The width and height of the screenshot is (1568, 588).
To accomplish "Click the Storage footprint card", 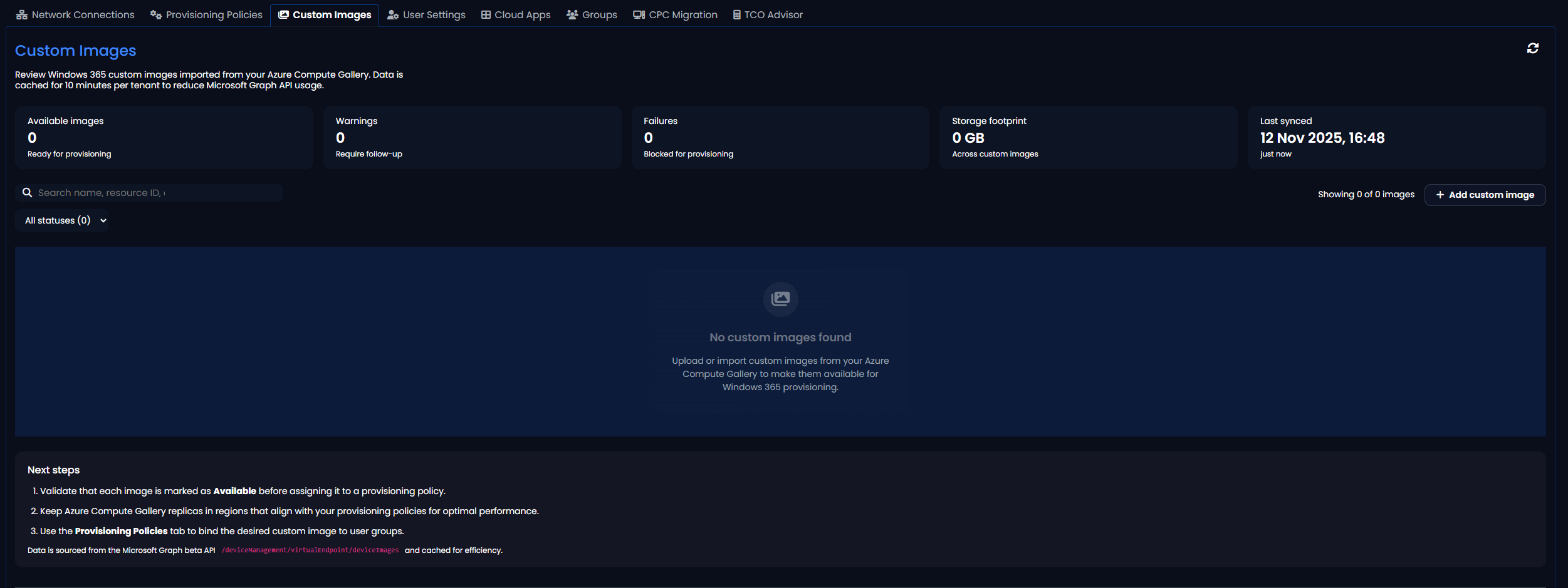I will click(x=1089, y=137).
